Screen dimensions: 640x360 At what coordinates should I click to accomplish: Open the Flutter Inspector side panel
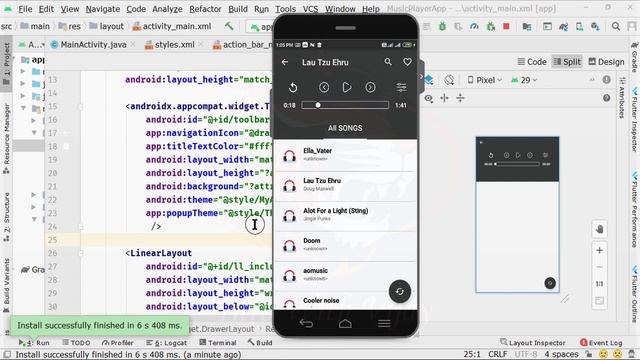tap(634, 119)
